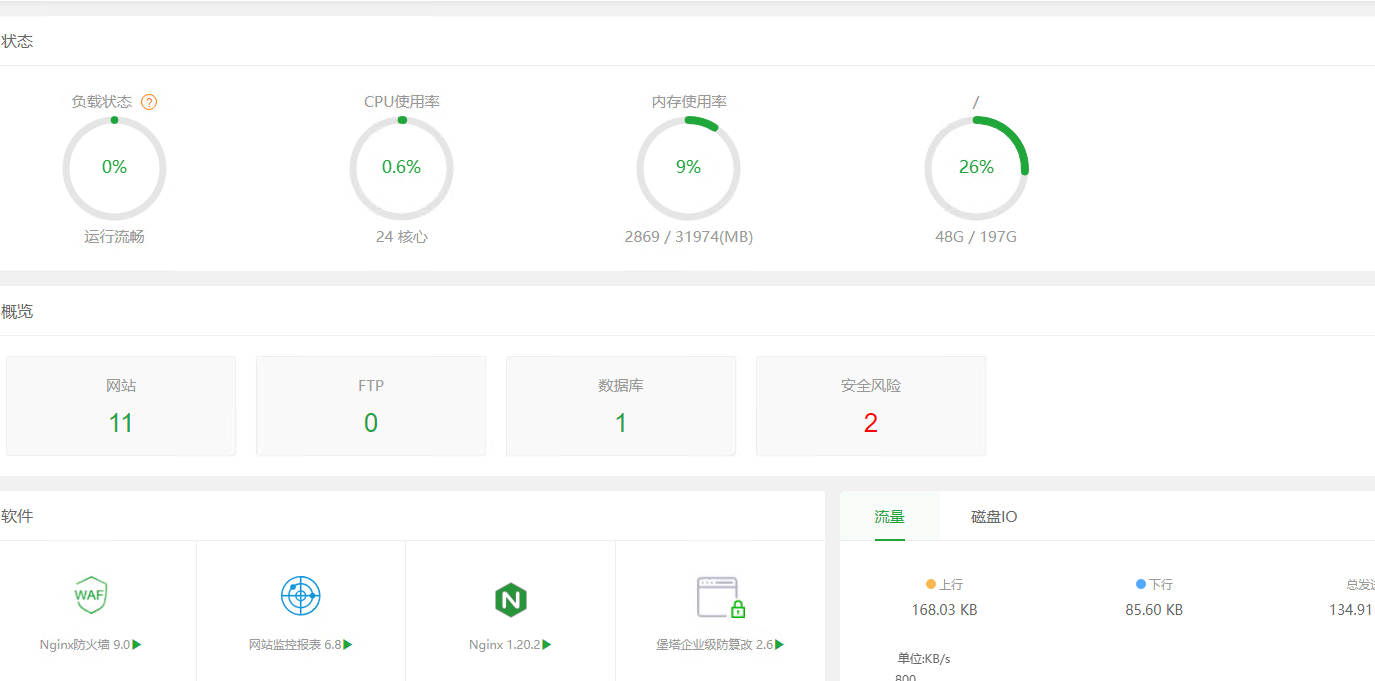Click the 上行 168.03 KB value
The height and width of the screenshot is (681, 1375).
click(944, 609)
